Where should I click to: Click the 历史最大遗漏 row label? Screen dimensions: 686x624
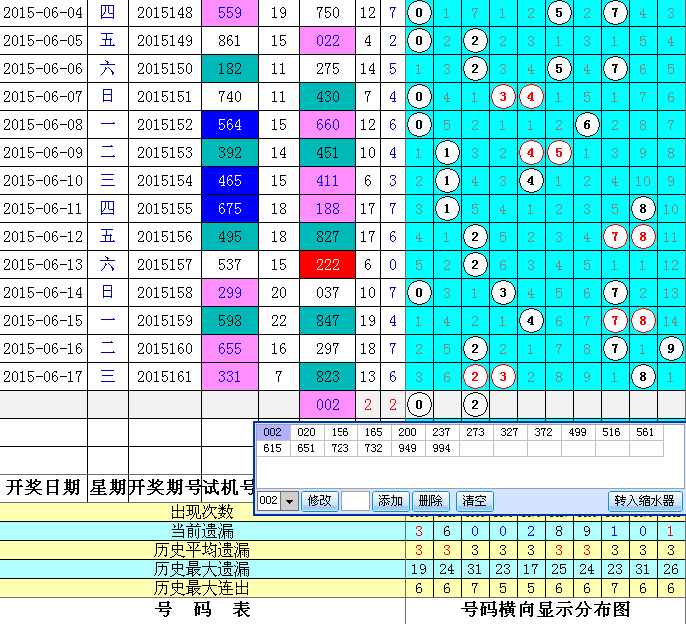coord(202,569)
